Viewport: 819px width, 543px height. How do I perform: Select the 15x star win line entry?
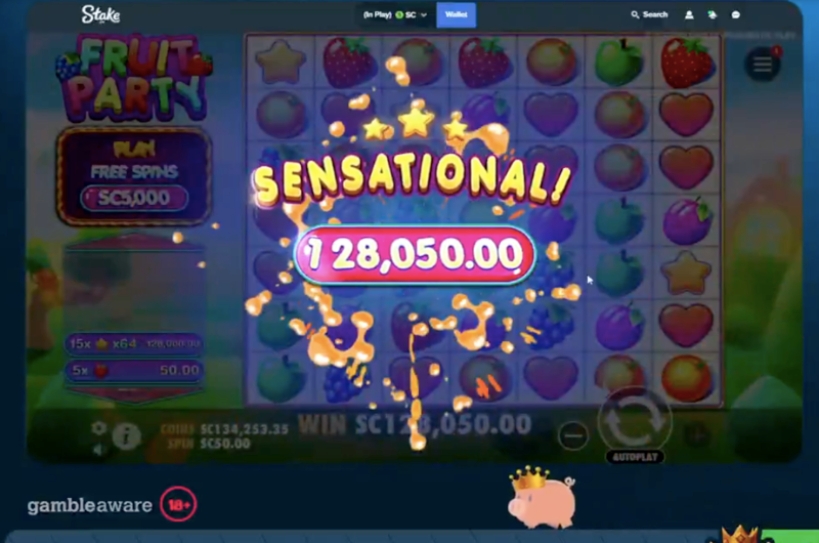pyautogui.click(x=134, y=344)
